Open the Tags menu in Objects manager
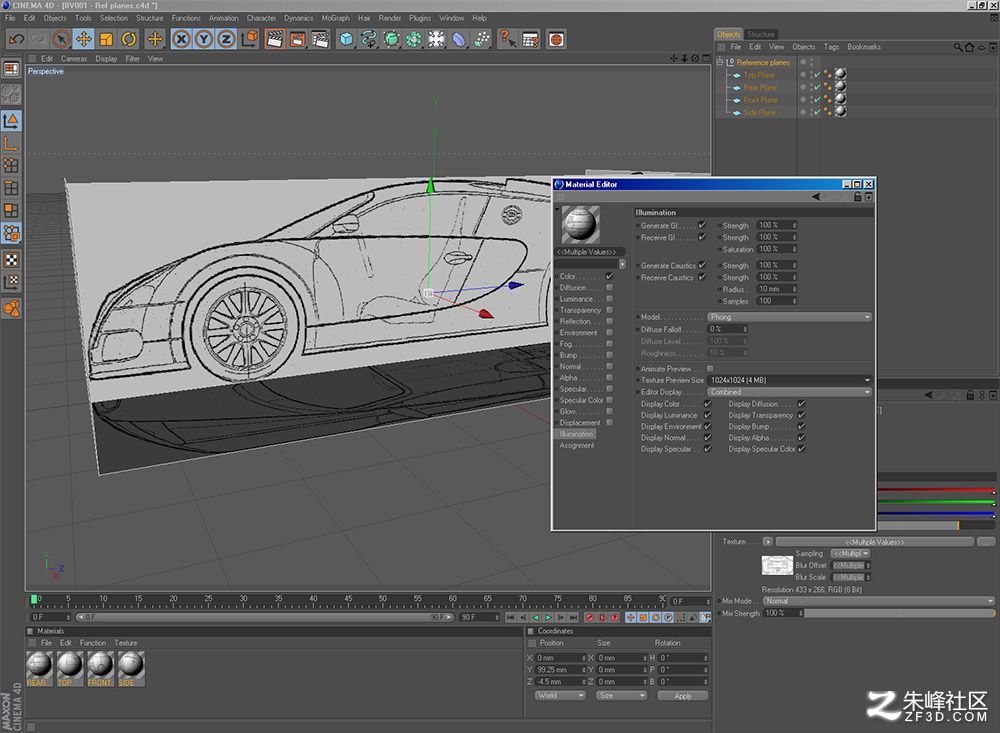1000x733 pixels. [x=831, y=47]
